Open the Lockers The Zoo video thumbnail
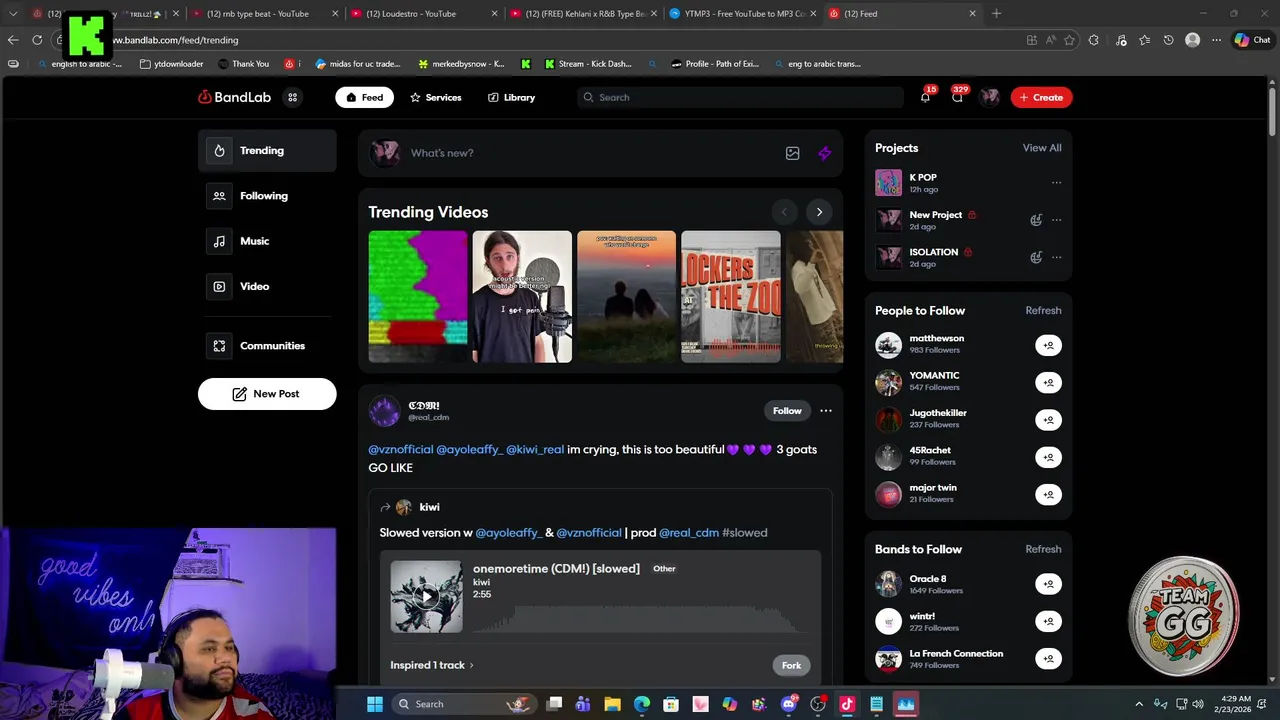The width and height of the screenshot is (1280, 720). coord(731,296)
